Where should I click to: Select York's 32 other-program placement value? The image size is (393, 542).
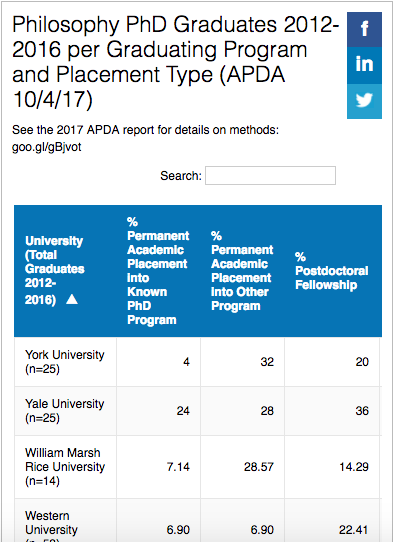pos(267,362)
